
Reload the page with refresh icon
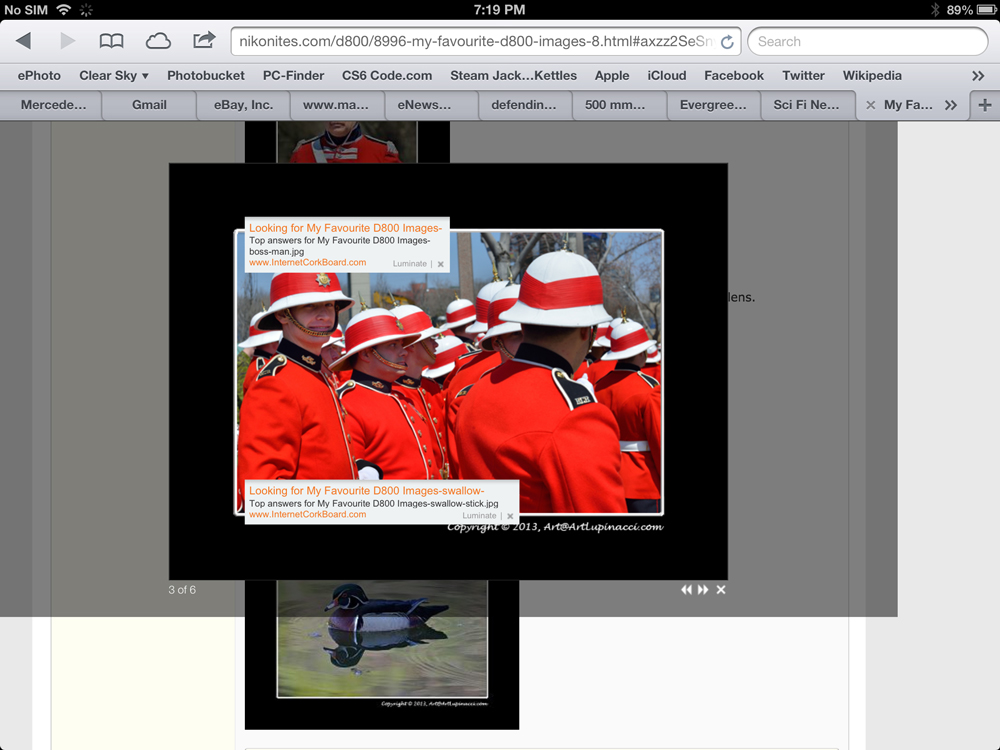click(x=727, y=42)
